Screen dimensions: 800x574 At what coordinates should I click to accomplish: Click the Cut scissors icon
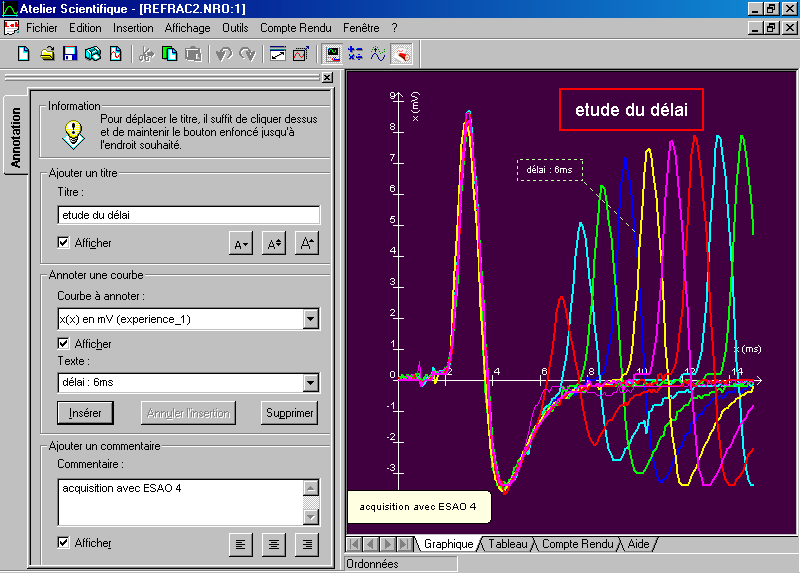click(146, 54)
